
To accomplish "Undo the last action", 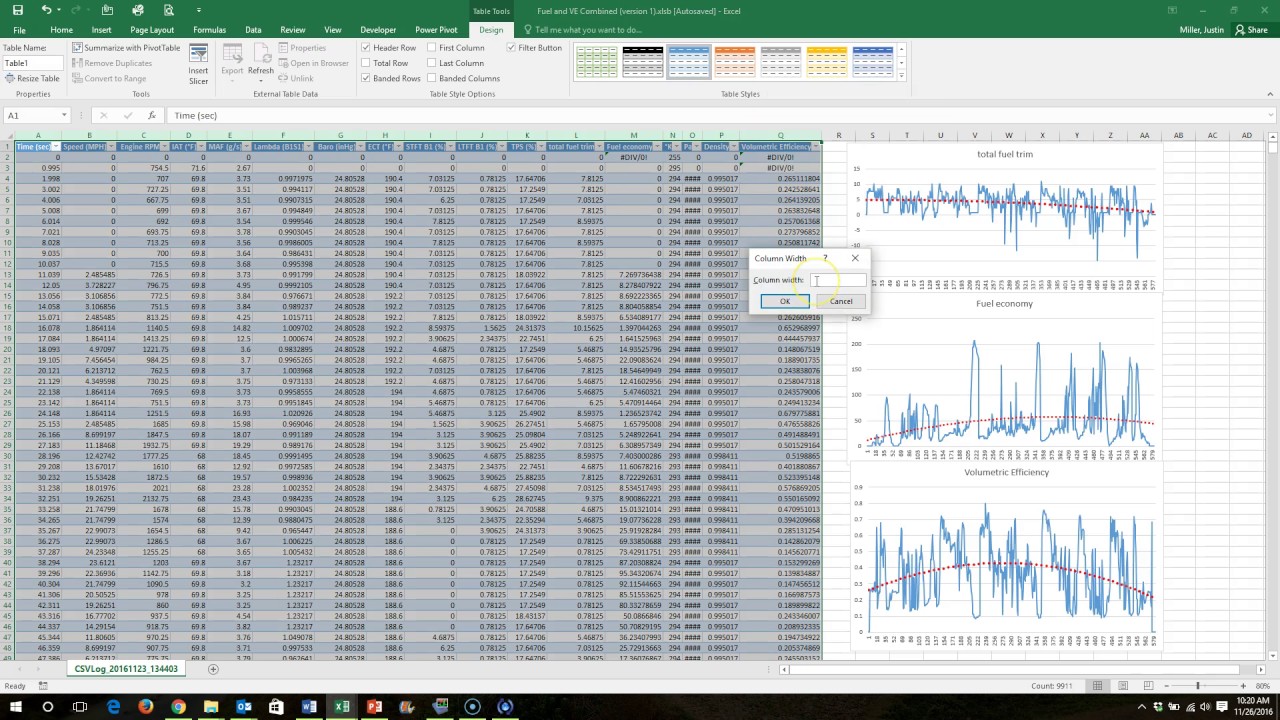I will pyautogui.click(x=46, y=10).
